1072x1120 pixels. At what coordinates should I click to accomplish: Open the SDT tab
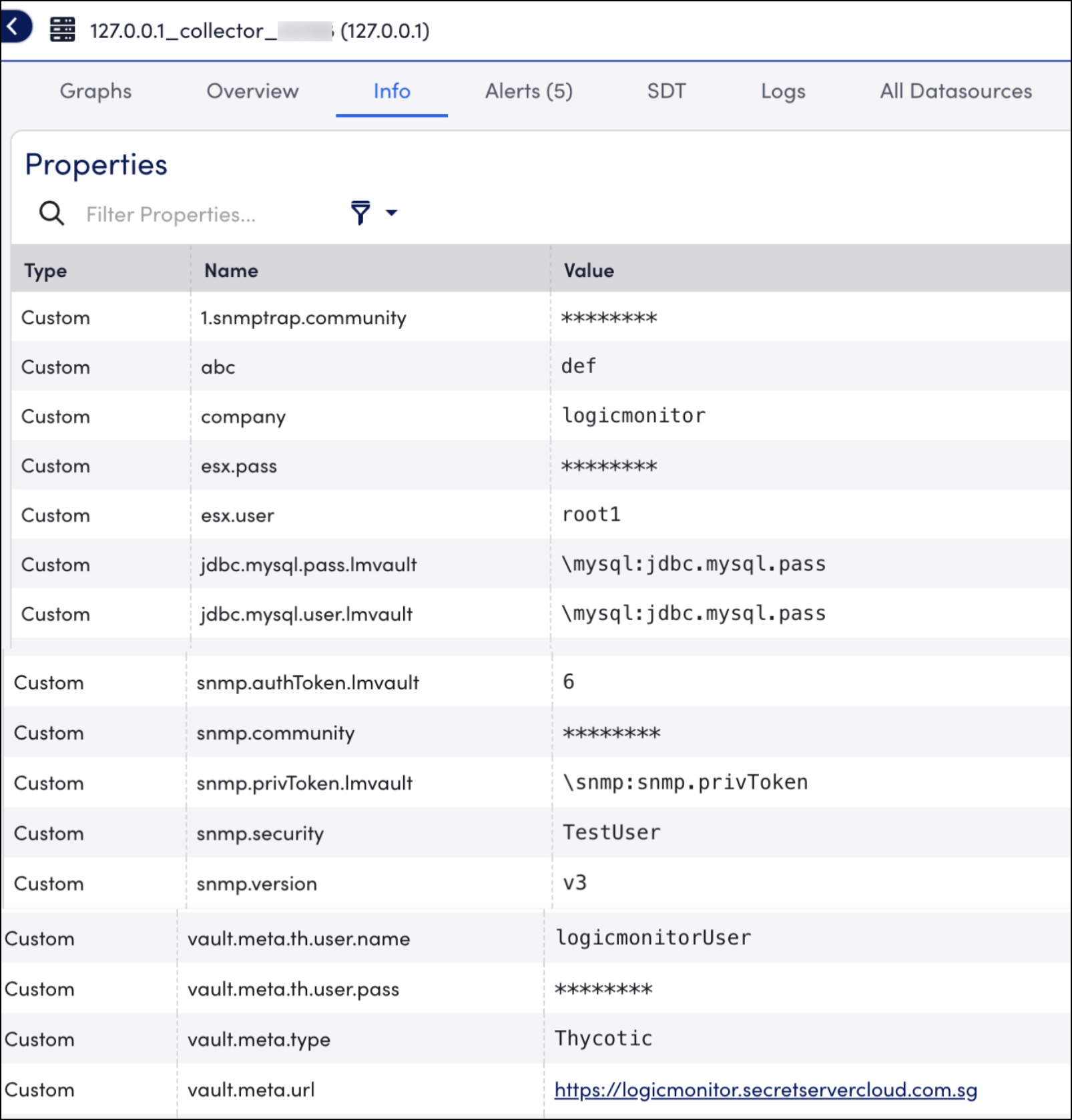click(x=666, y=91)
